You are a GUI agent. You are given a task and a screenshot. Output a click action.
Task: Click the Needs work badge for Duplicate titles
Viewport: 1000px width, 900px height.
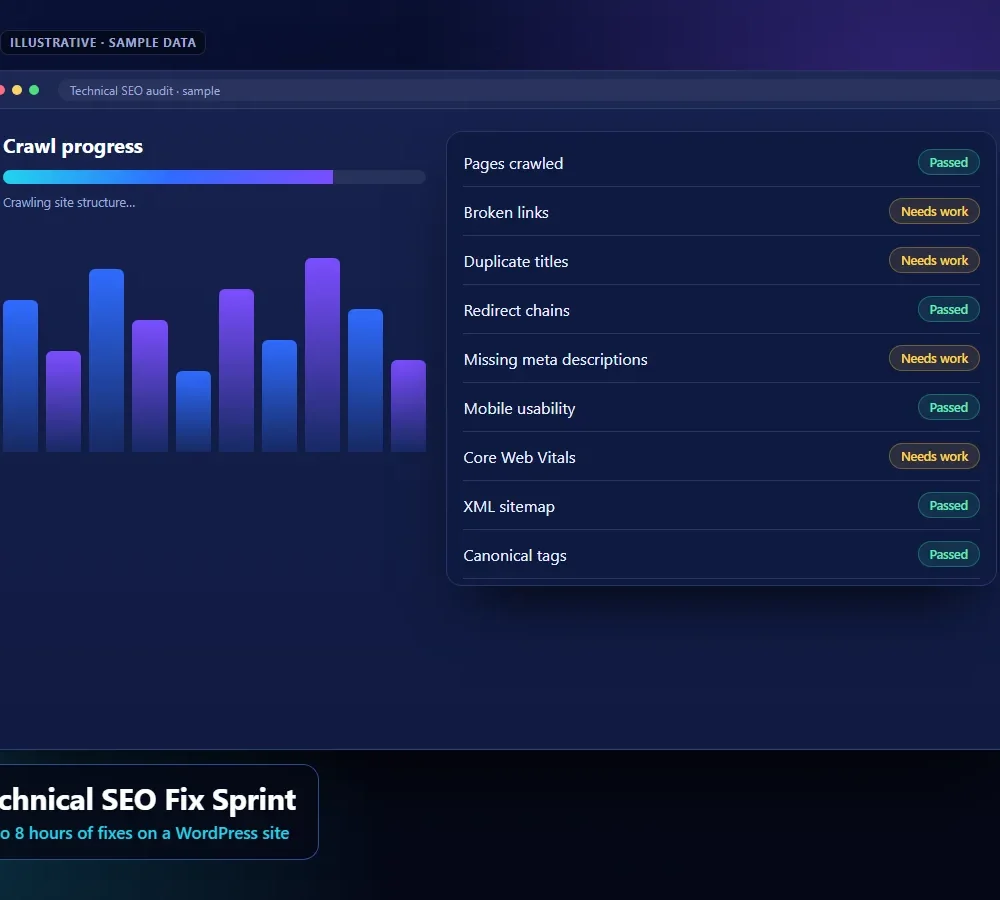coord(934,260)
